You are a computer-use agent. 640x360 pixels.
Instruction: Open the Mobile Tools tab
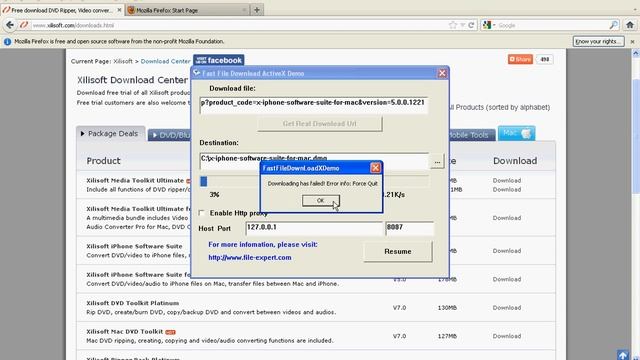(472, 135)
